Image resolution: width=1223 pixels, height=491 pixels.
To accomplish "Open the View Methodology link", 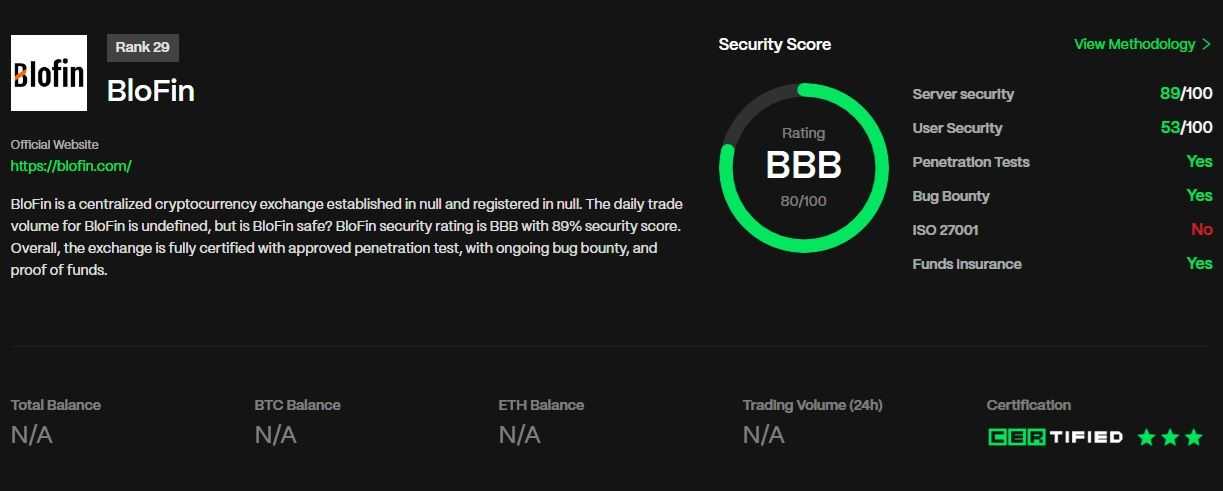I will (1134, 44).
